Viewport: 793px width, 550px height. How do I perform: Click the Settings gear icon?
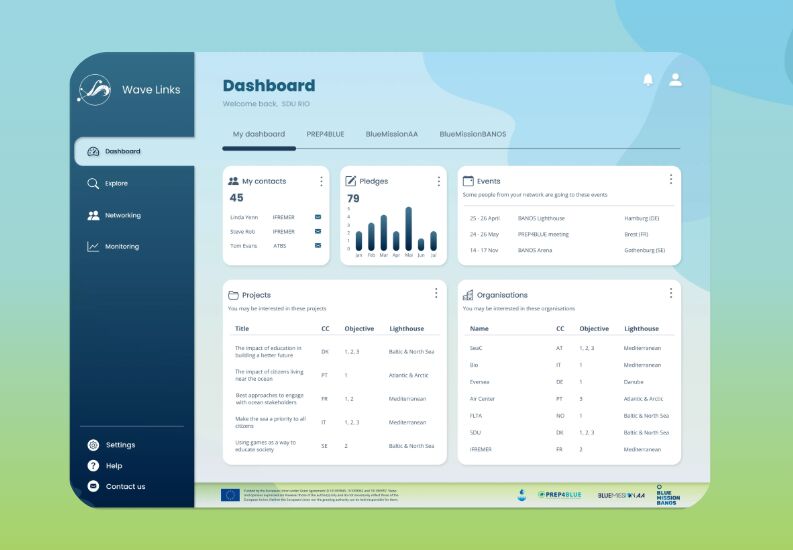click(x=93, y=445)
